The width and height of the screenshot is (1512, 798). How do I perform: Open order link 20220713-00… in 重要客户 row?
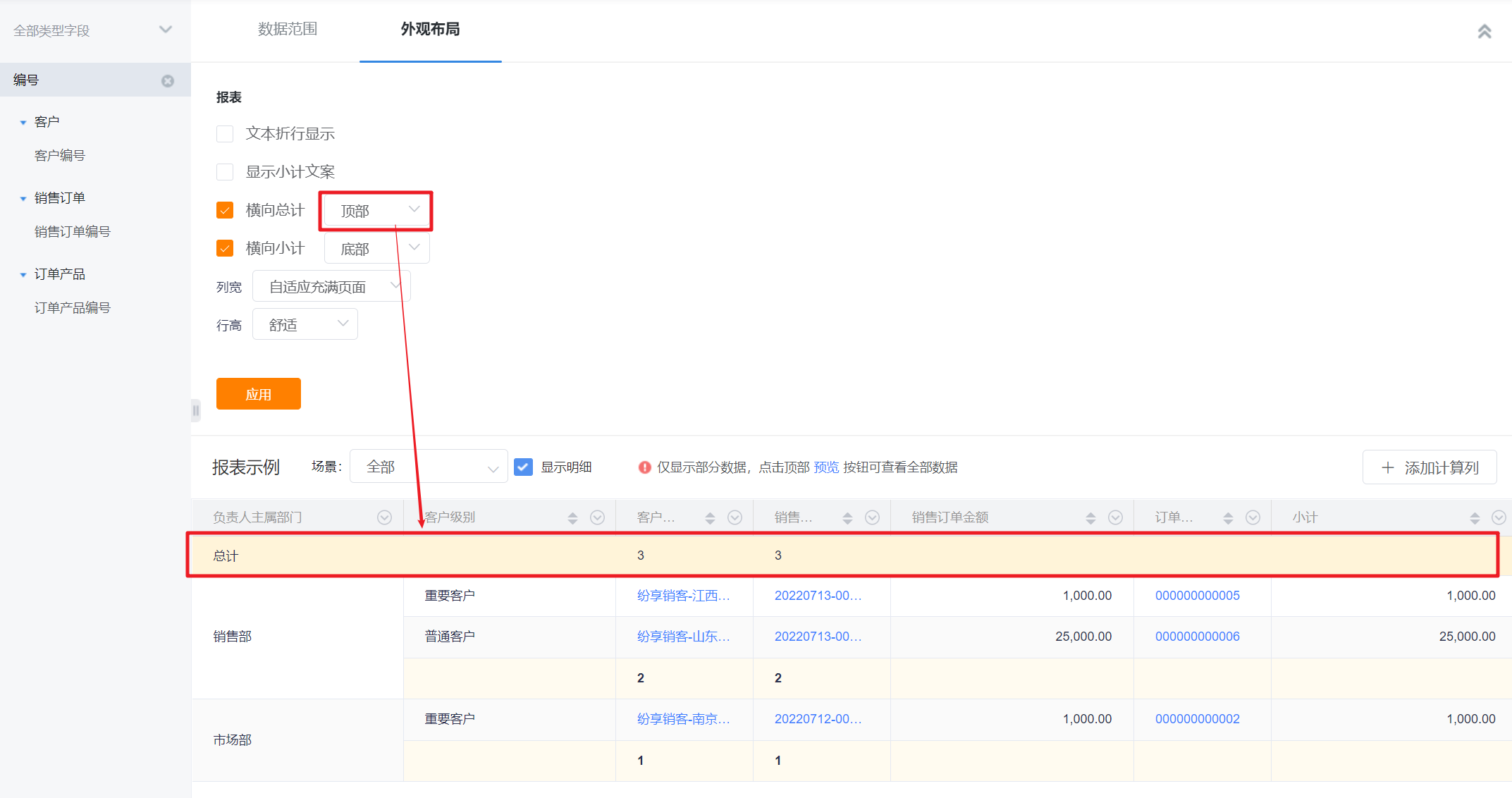818,596
